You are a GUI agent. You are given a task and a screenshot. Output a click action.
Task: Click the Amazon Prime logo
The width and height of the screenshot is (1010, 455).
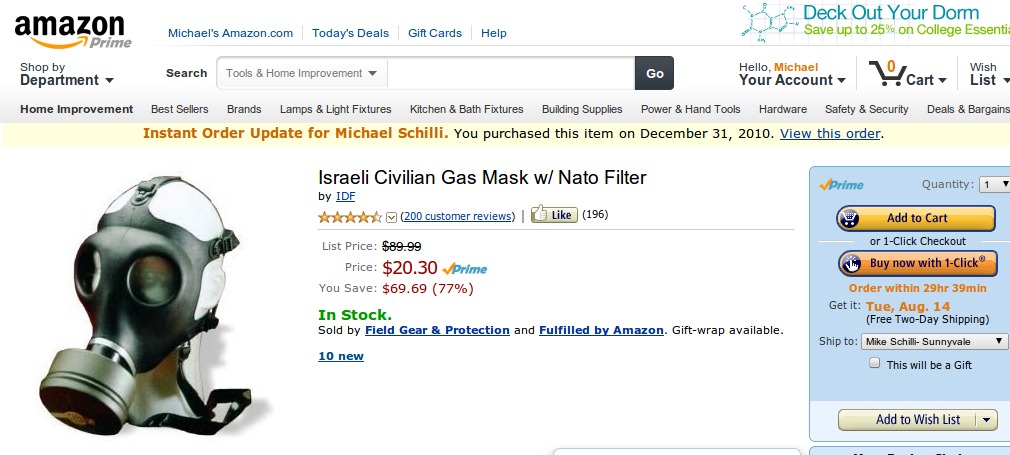[x=70, y=31]
